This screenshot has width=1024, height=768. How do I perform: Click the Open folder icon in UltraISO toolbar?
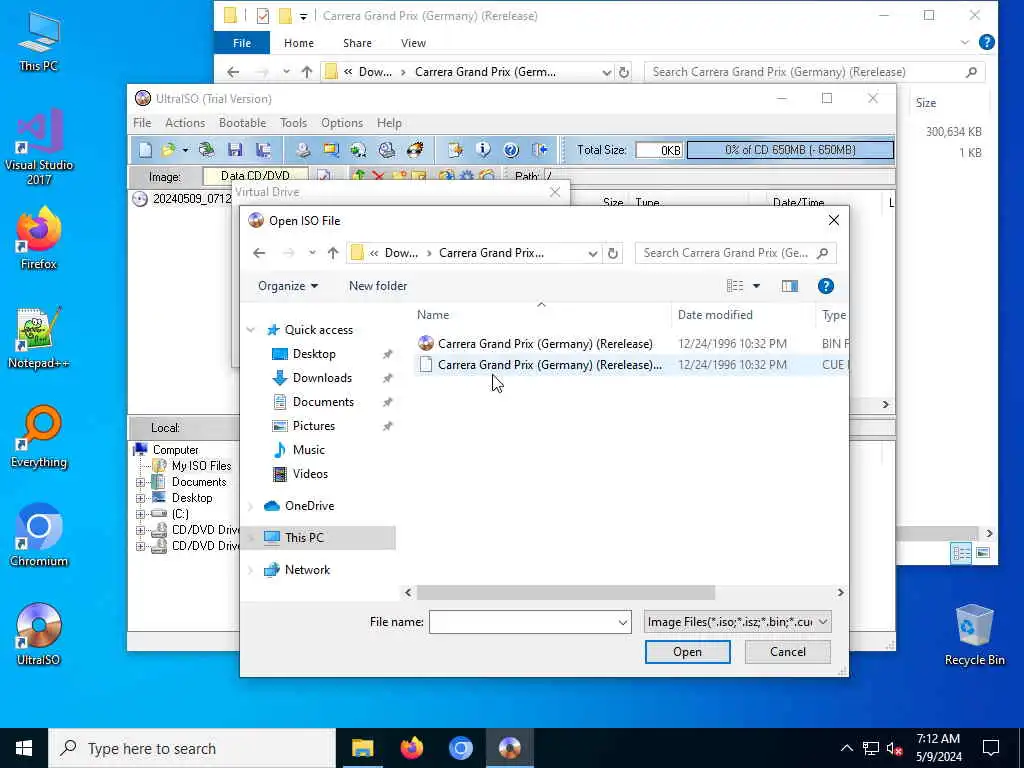pos(168,150)
